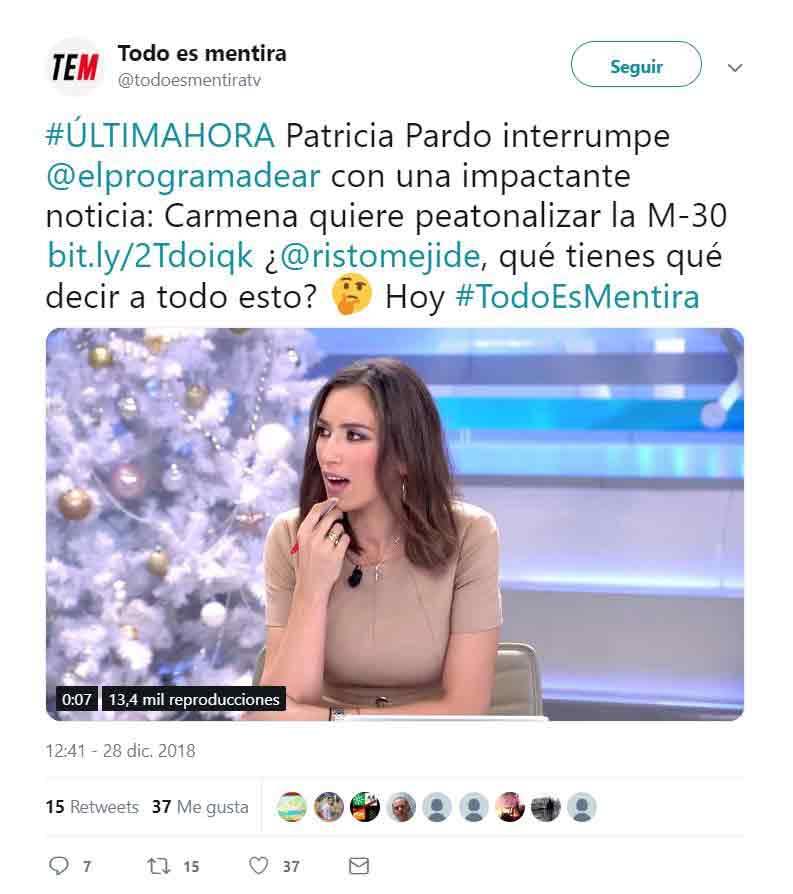Click the Seguir follow button
The width and height of the screenshot is (793, 894).
(636, 64)
